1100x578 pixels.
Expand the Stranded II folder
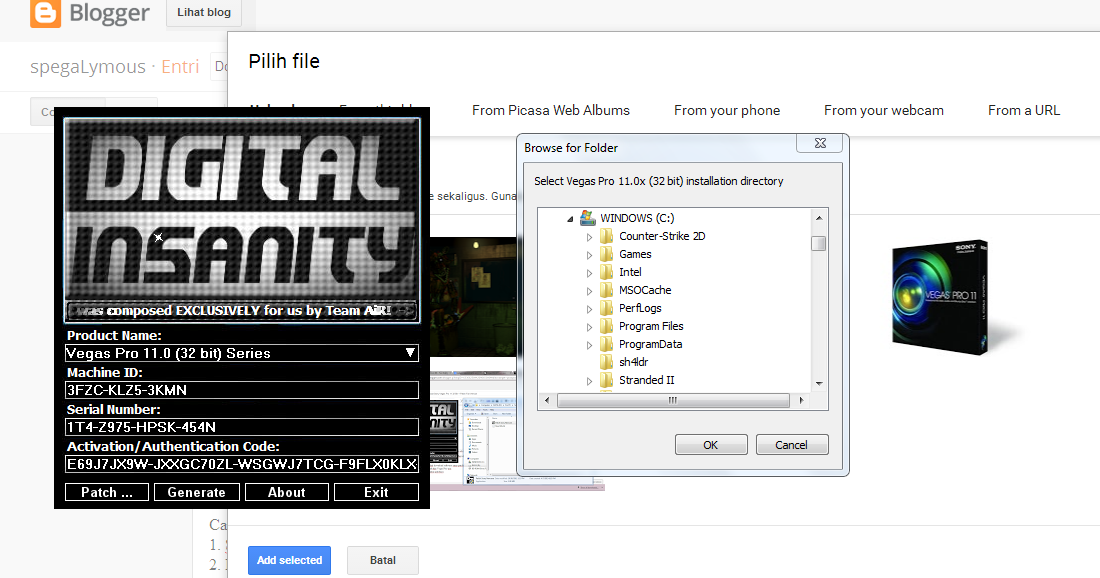589,381
